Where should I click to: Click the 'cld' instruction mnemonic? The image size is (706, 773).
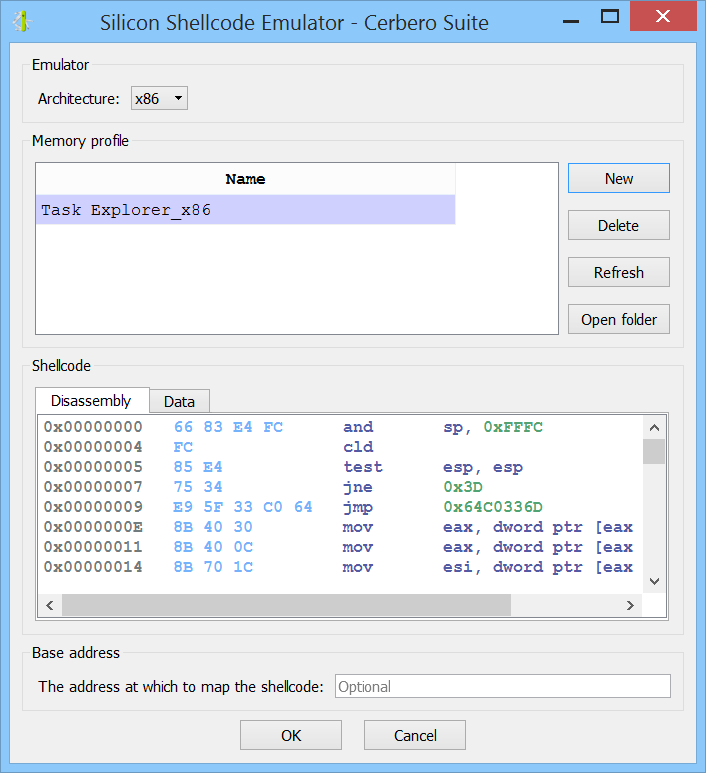[x=358, y=447]
